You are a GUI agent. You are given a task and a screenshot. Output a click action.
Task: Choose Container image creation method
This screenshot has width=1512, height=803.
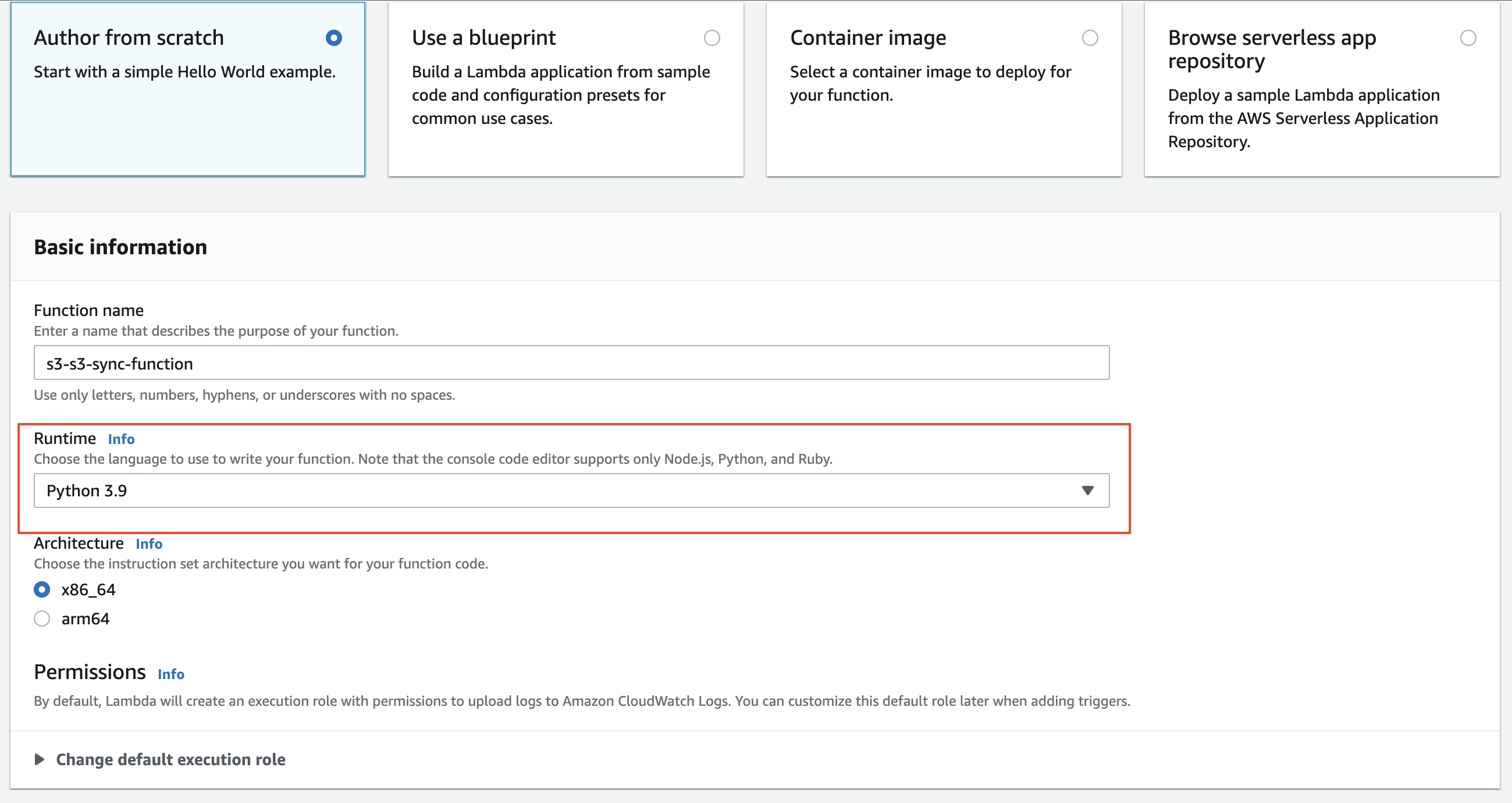tap(1090, 38)
